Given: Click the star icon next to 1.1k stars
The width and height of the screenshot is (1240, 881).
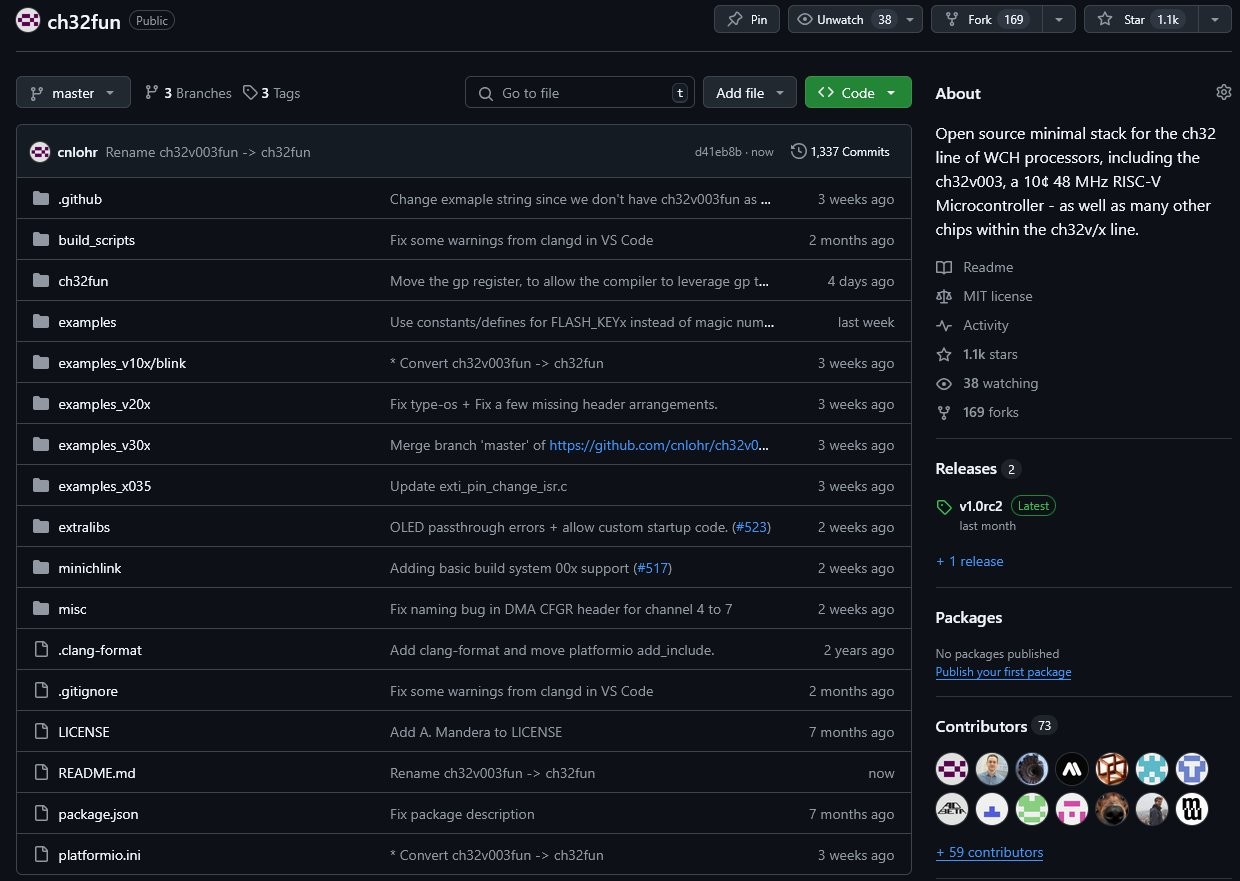Looking at the screenshot, I should (944, 354).
